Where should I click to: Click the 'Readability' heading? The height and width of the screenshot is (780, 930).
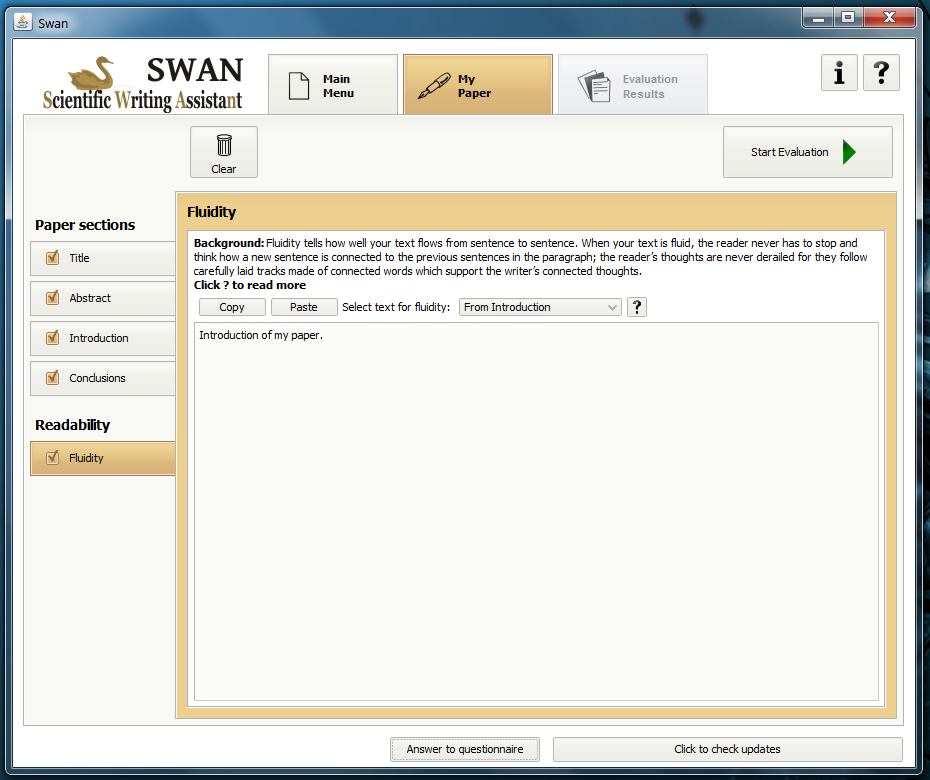click(x=72, y=425)
